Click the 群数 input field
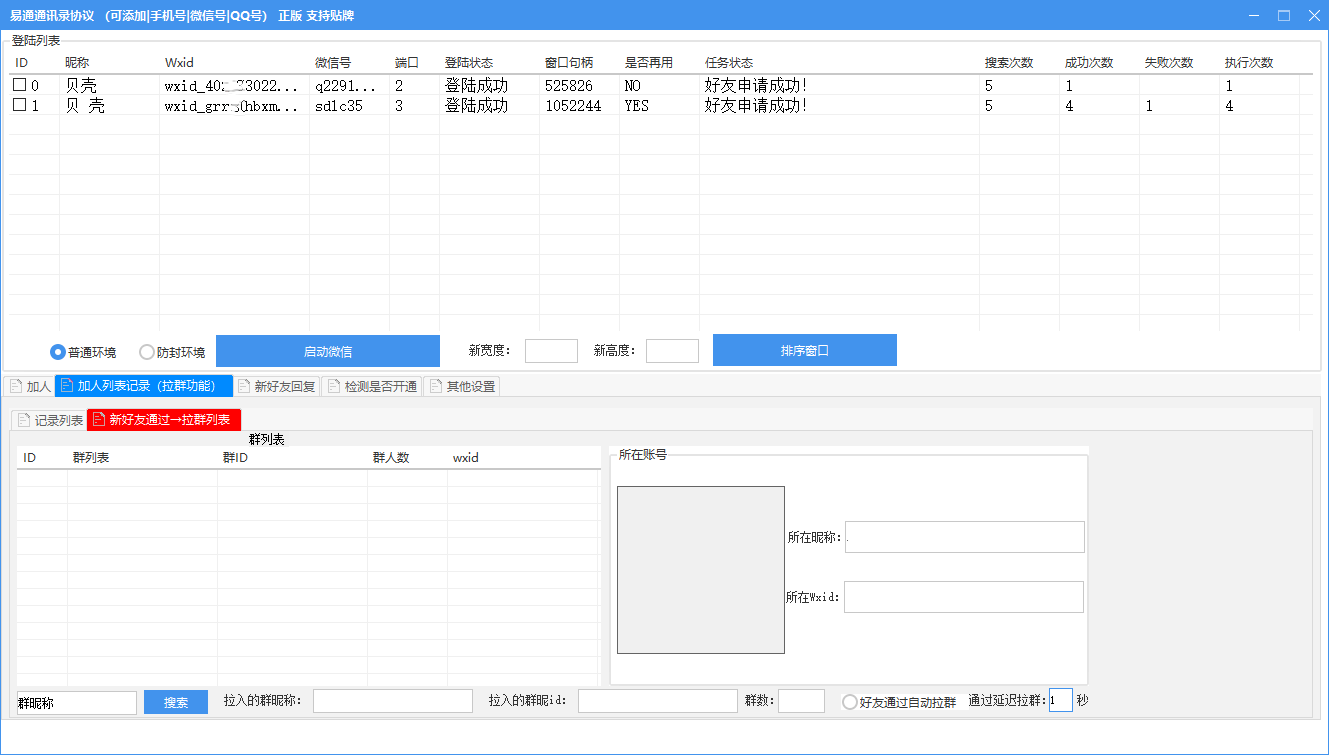Screen dimensions: 1329x755 [801, 701]
